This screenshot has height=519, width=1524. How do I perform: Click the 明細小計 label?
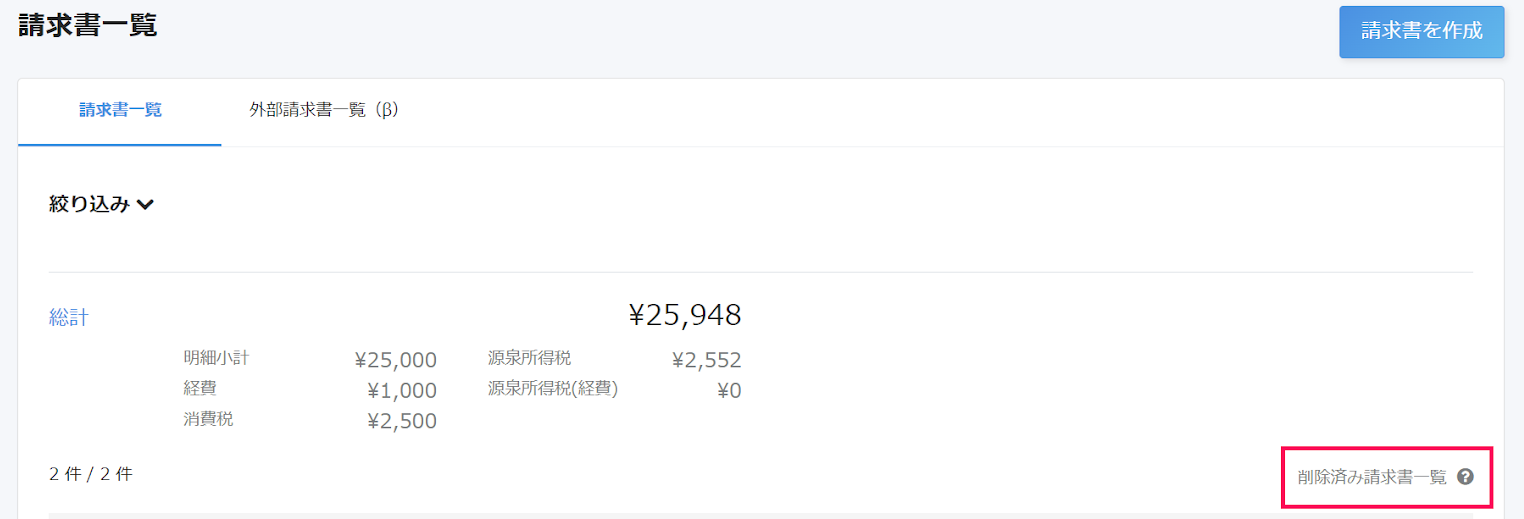[216, 358]
